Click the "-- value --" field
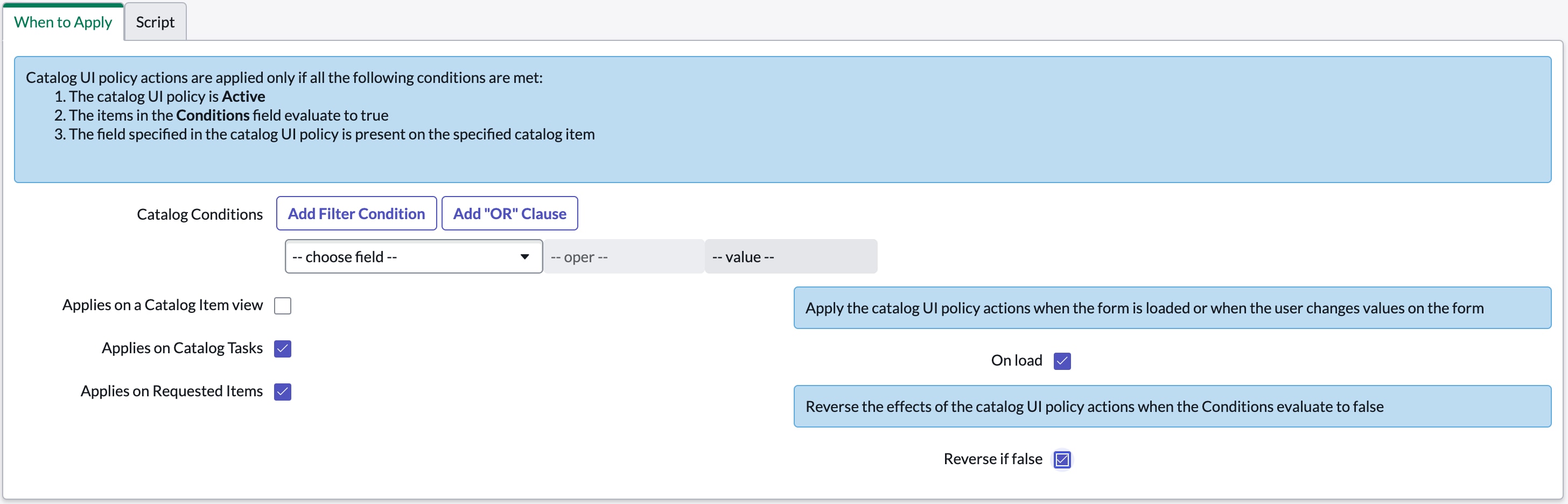 pyautogui.click(x=789, y=257)
